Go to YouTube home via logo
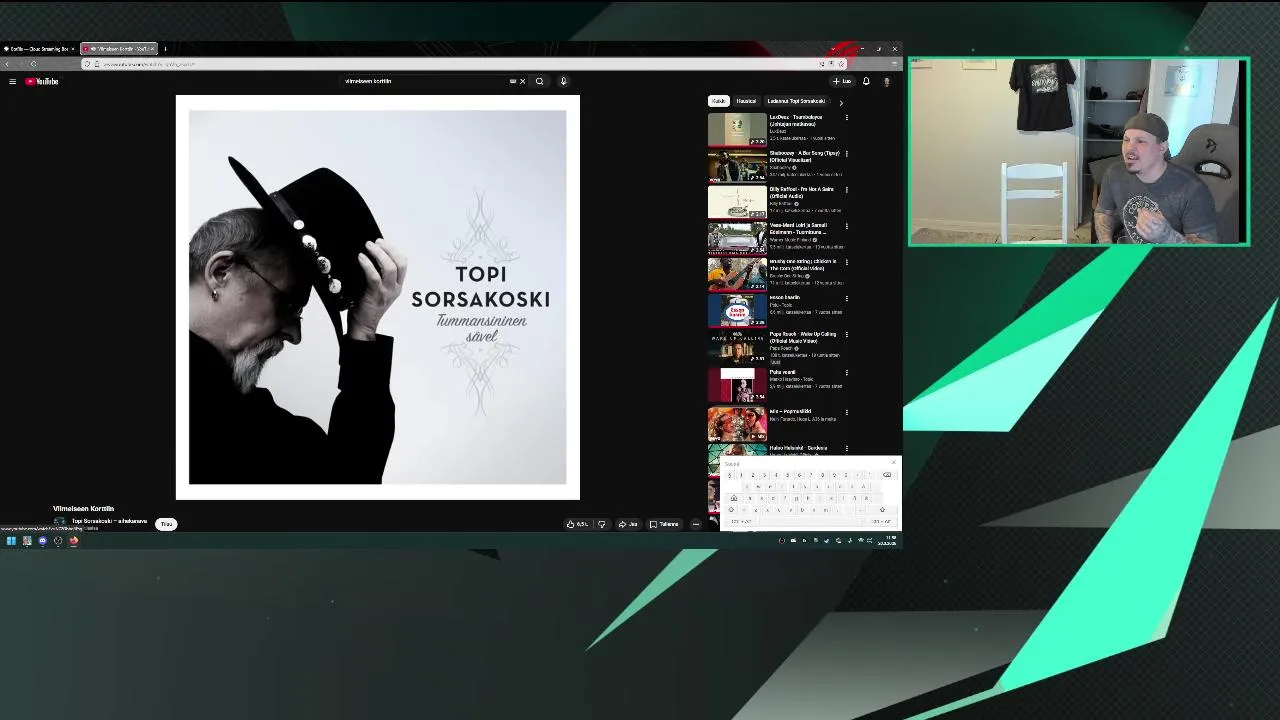 tap(42, 81)
